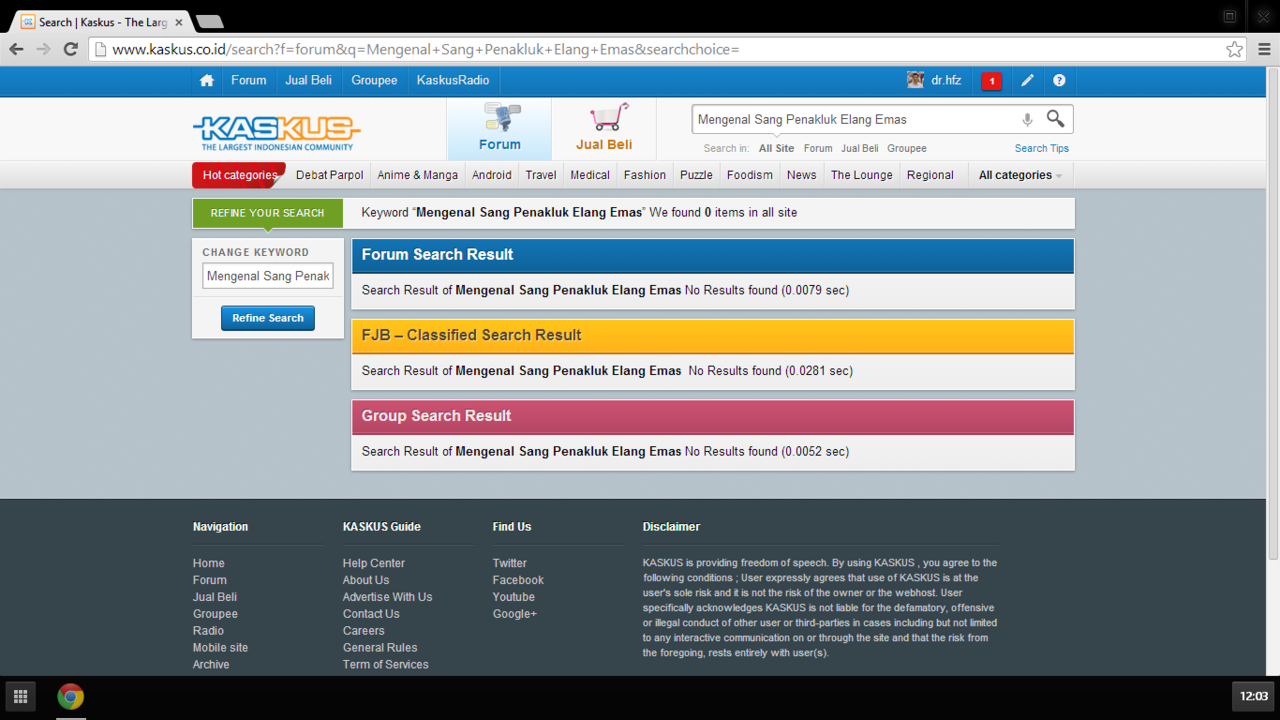
Task: Open footer Facebook link
Action: point(518,580)
